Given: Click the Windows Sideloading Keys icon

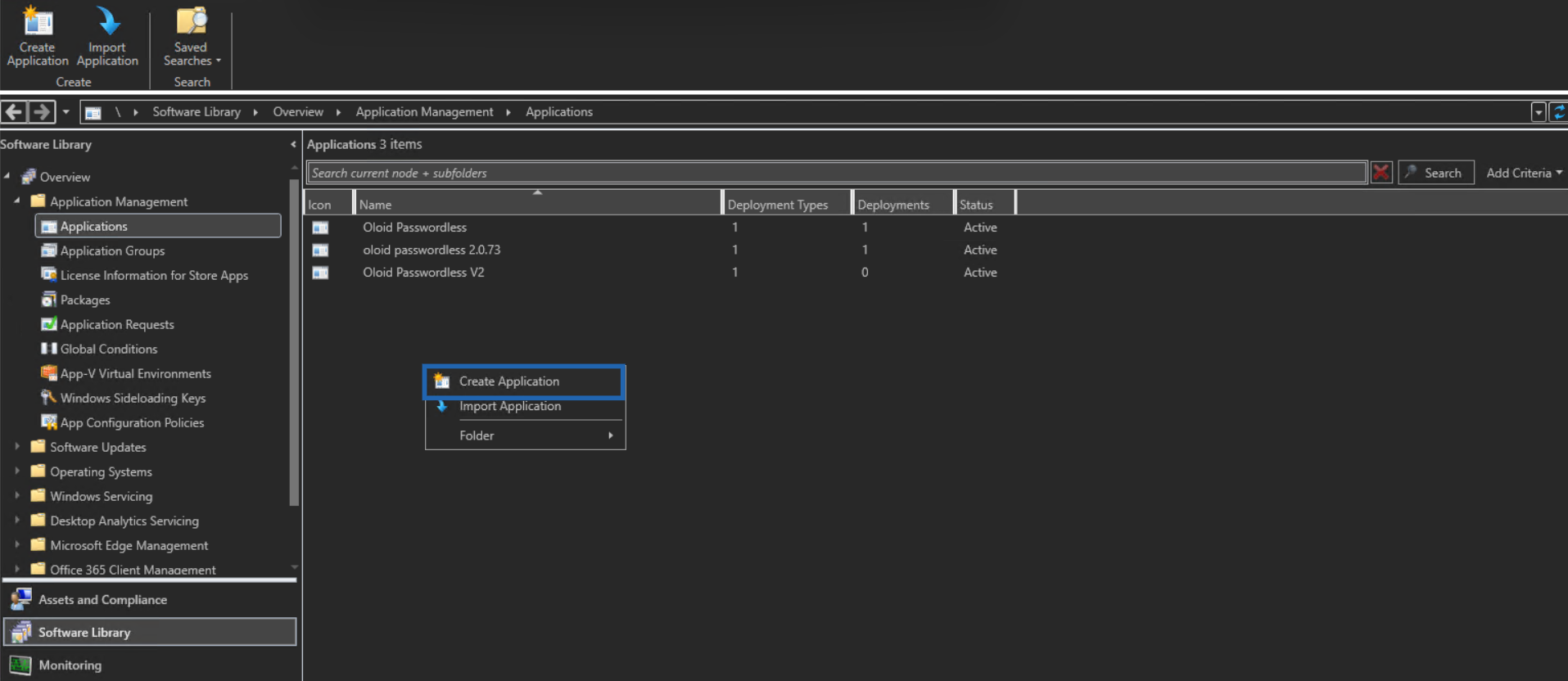Looking at the screenshot, I should tap(49, 398).
